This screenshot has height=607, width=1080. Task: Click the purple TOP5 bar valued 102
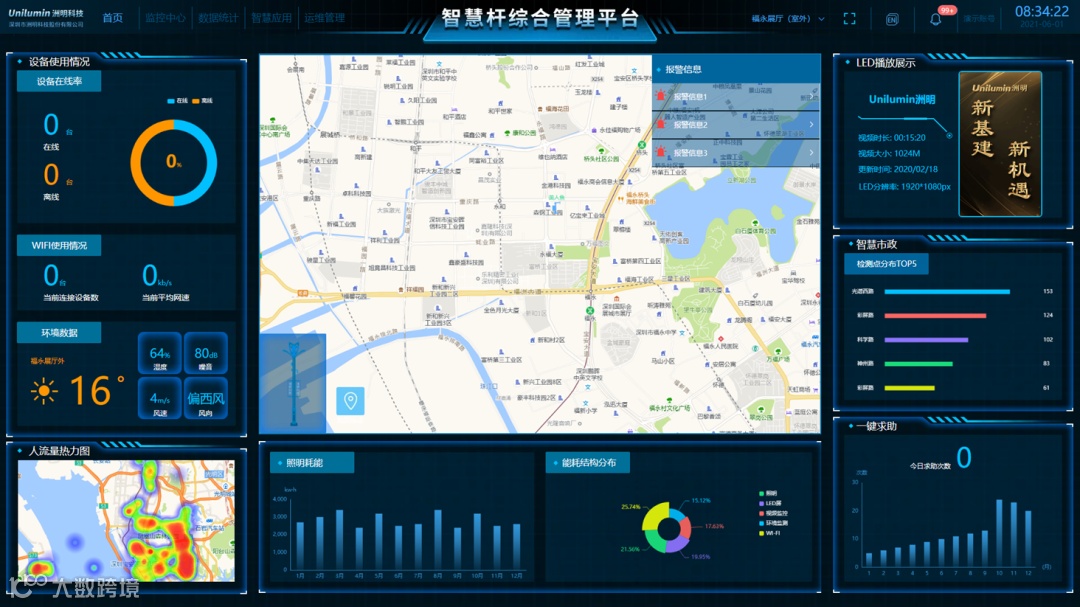(x=926, y=340)
